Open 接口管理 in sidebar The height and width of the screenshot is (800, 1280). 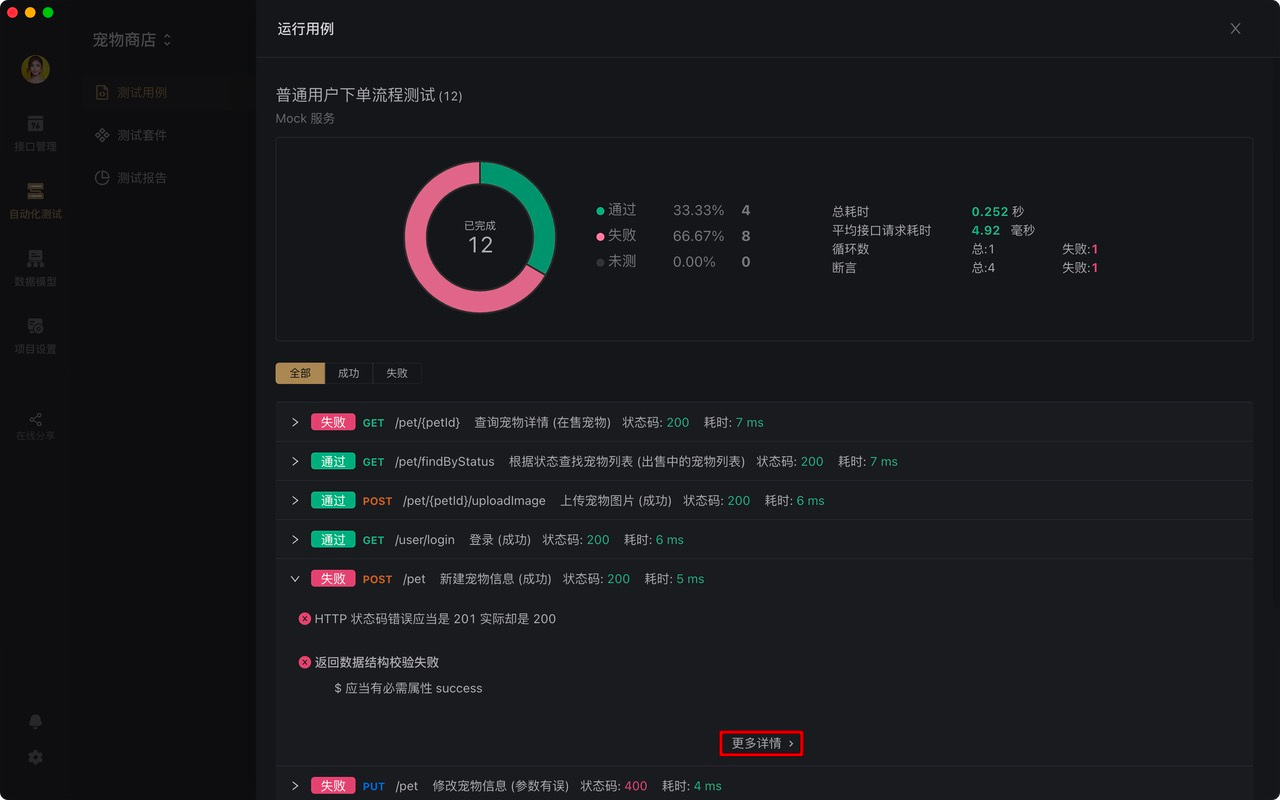[x=35, y=133]
